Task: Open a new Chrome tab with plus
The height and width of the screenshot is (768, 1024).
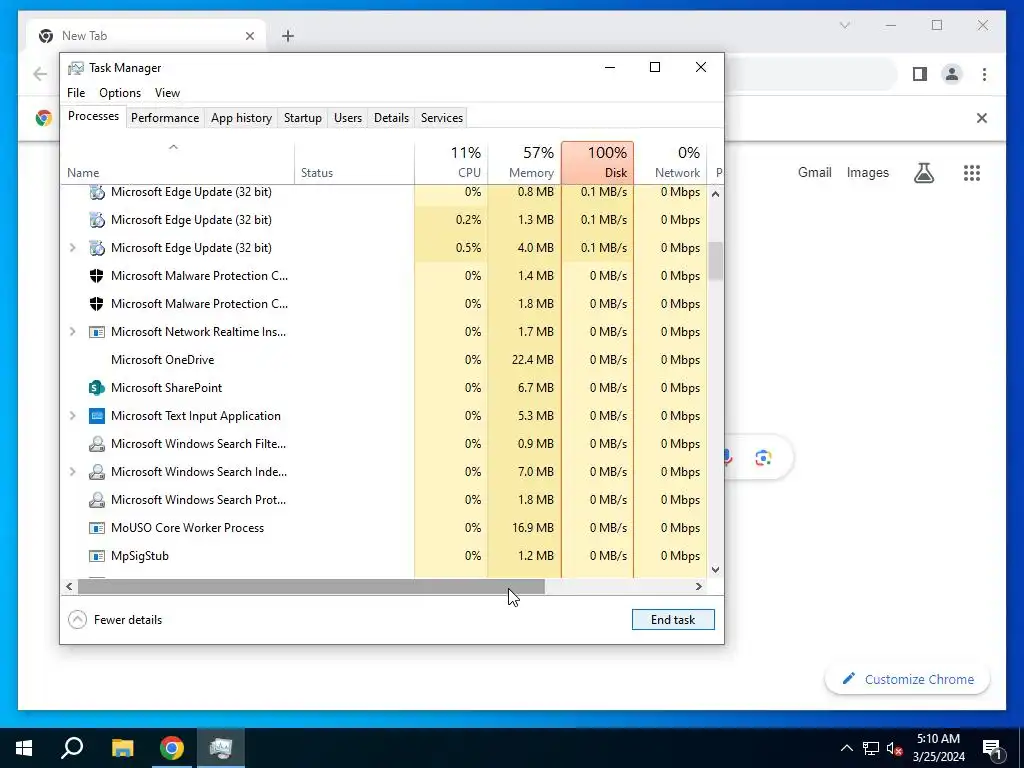Action: [x=288, y=36]
